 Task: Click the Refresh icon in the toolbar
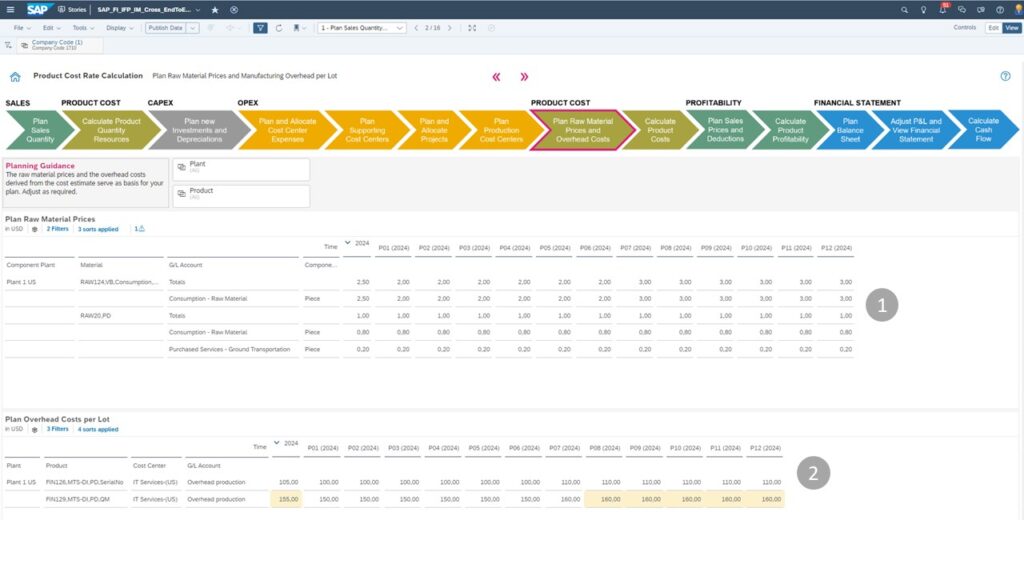coord(279,28)
